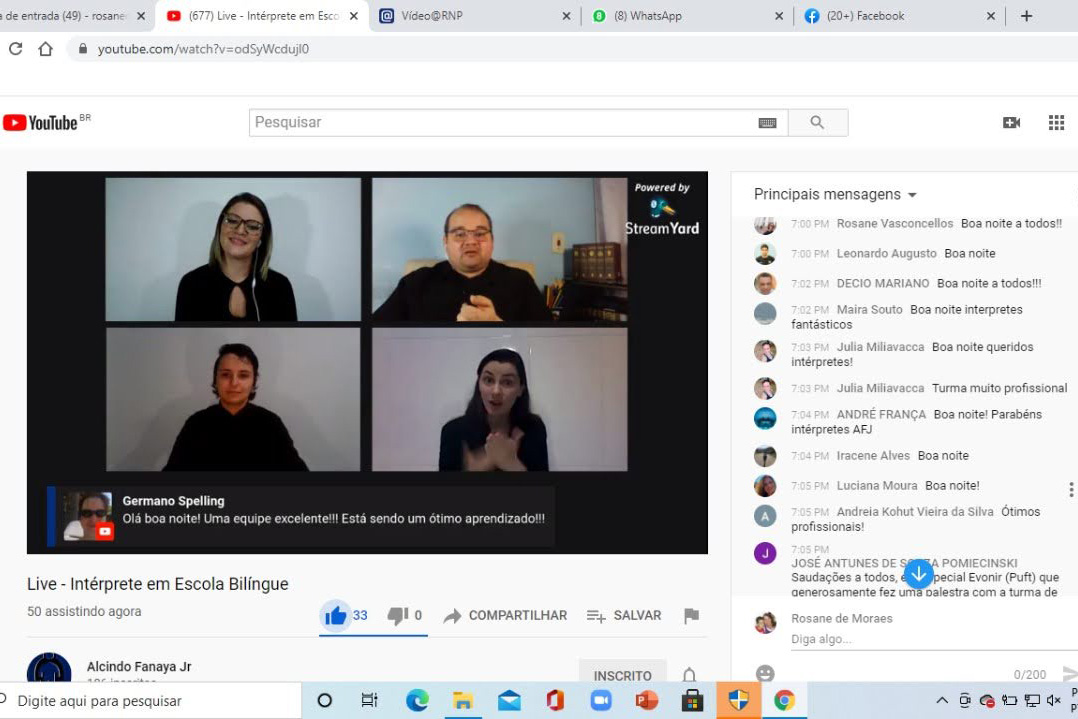Switch to the Facebook browser tab

[890, 16]
